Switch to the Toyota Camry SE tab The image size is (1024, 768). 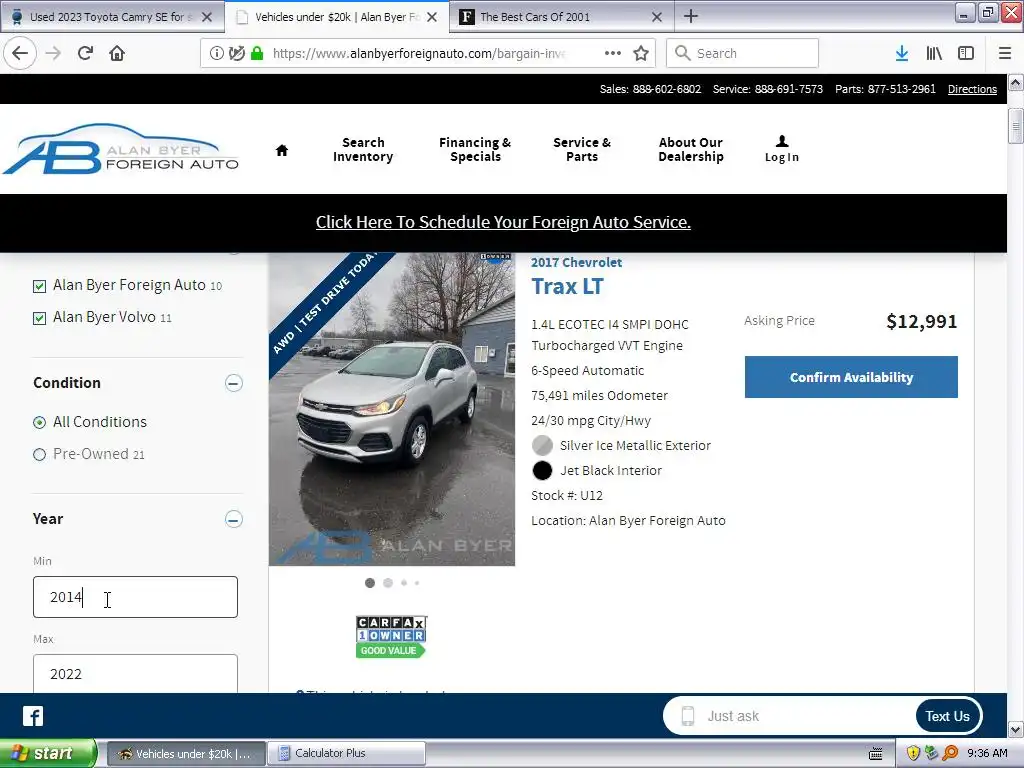[112, 17]
